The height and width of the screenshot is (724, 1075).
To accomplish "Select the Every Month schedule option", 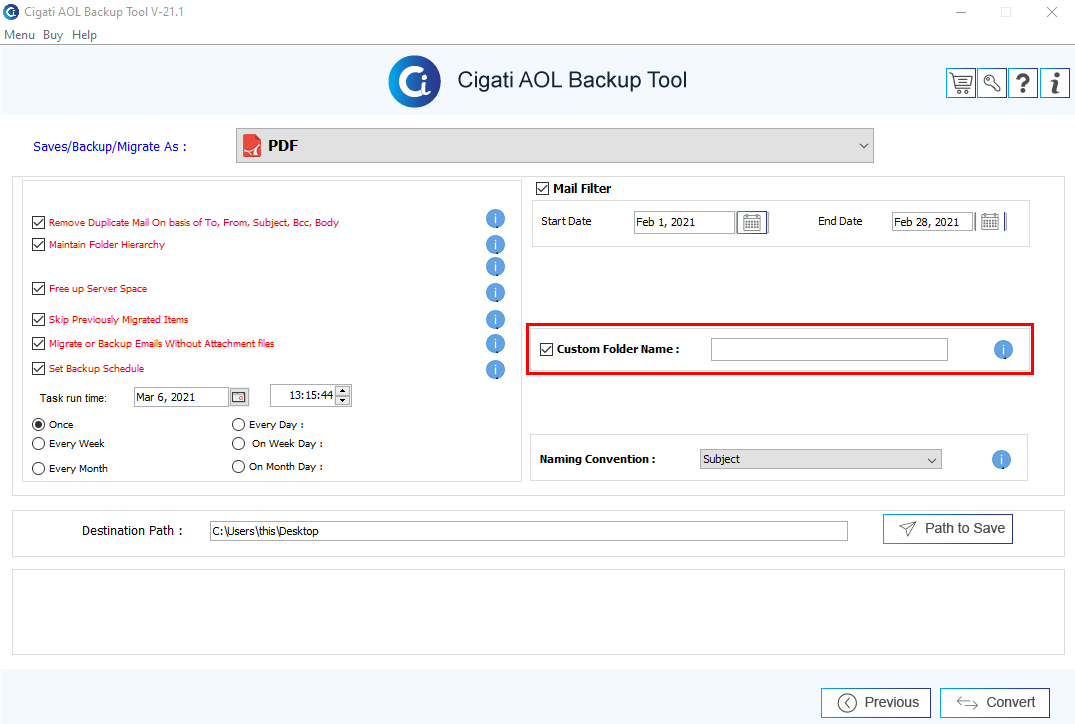I will tap(38, 468).
